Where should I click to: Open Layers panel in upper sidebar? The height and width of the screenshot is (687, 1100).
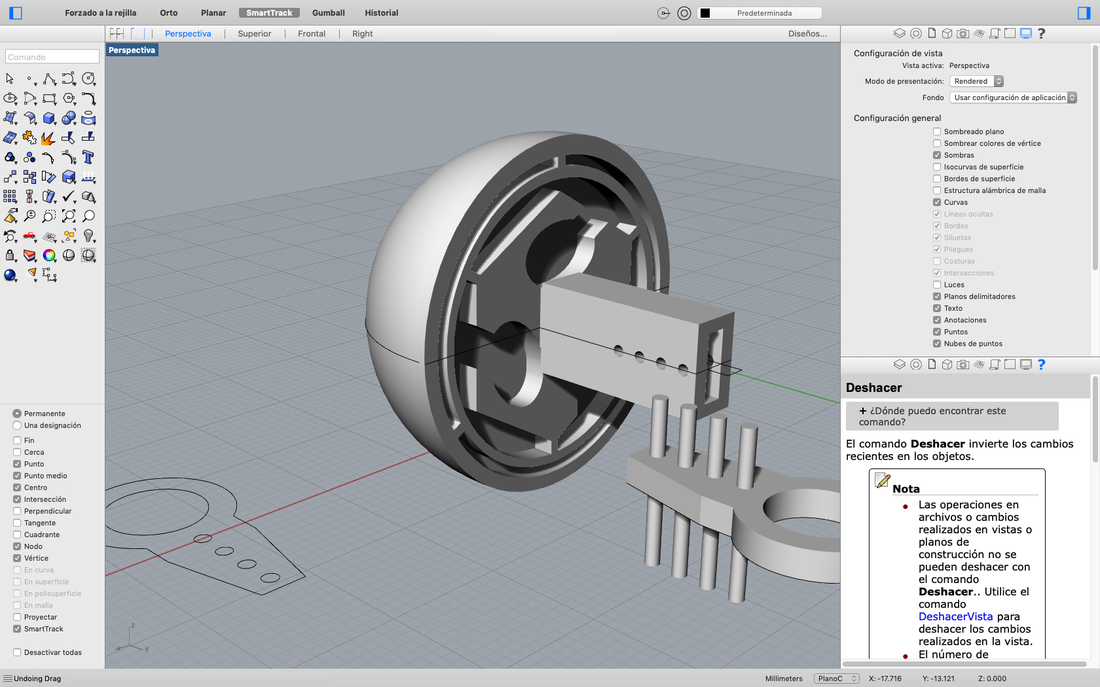click(x=899, y=33)
